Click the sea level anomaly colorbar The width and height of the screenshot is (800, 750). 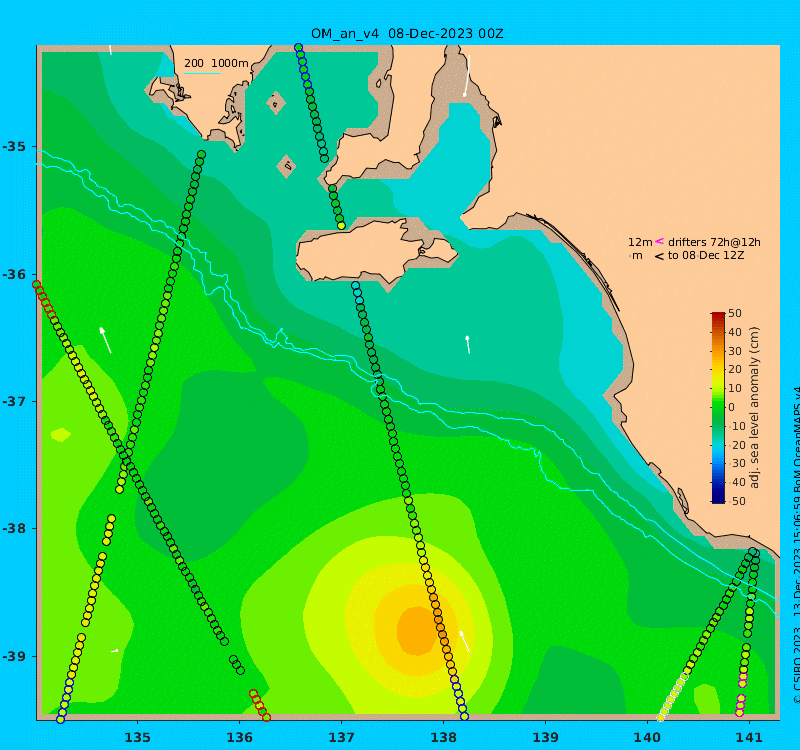point(718,408)
